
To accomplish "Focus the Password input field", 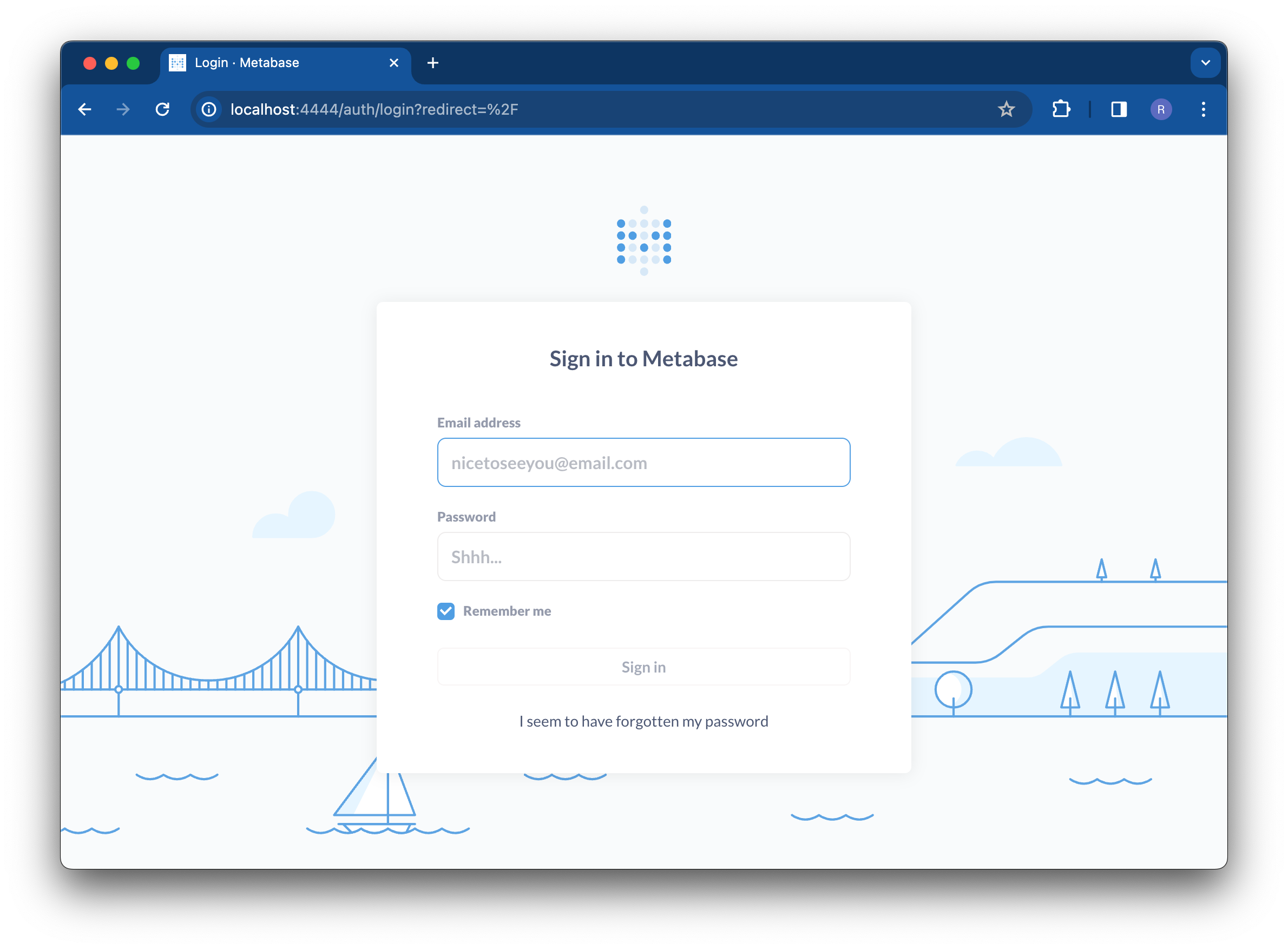I will (x=643, y=557).
